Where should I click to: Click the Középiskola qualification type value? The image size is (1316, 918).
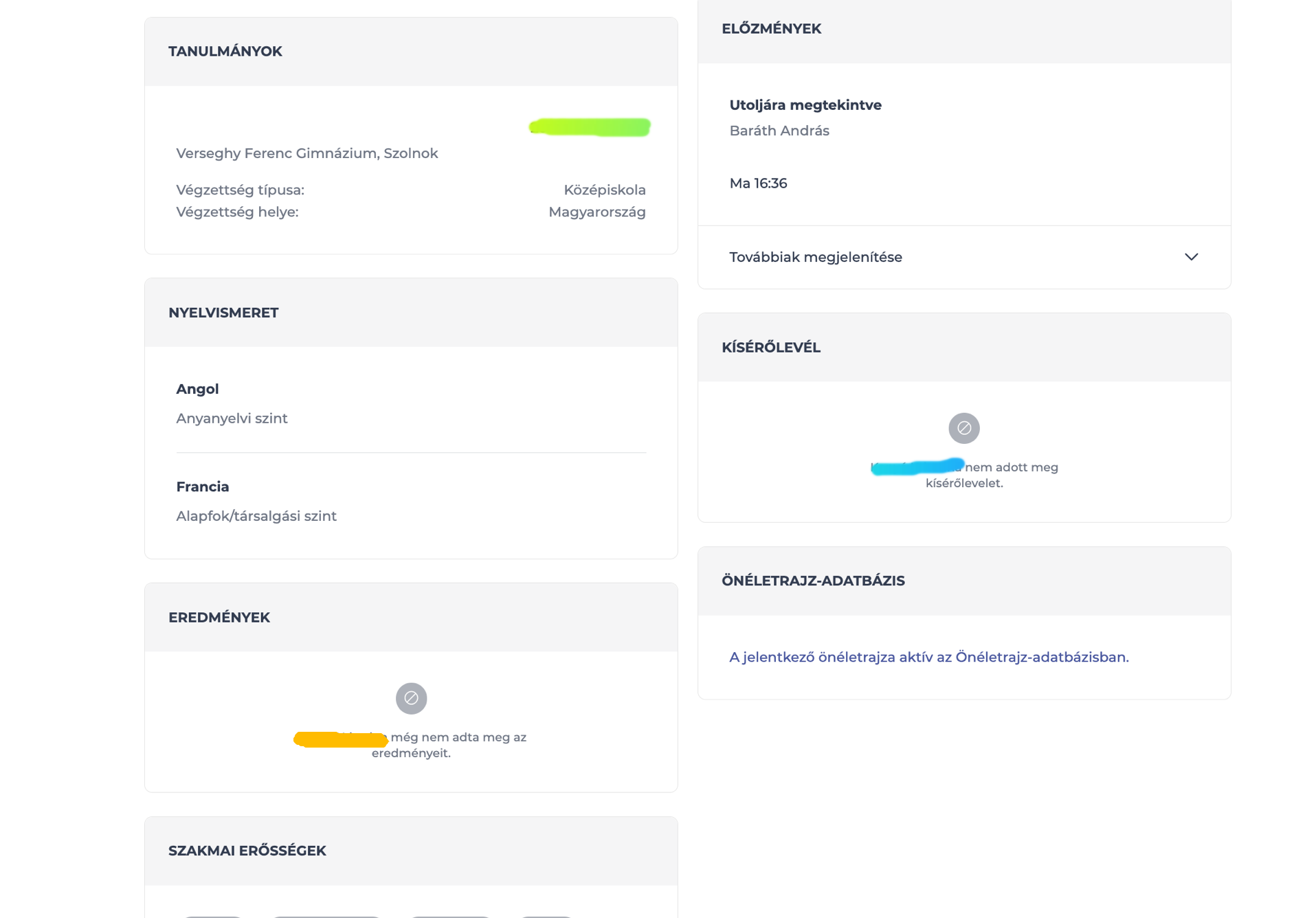pyautogui.click(x=605, y=190)
